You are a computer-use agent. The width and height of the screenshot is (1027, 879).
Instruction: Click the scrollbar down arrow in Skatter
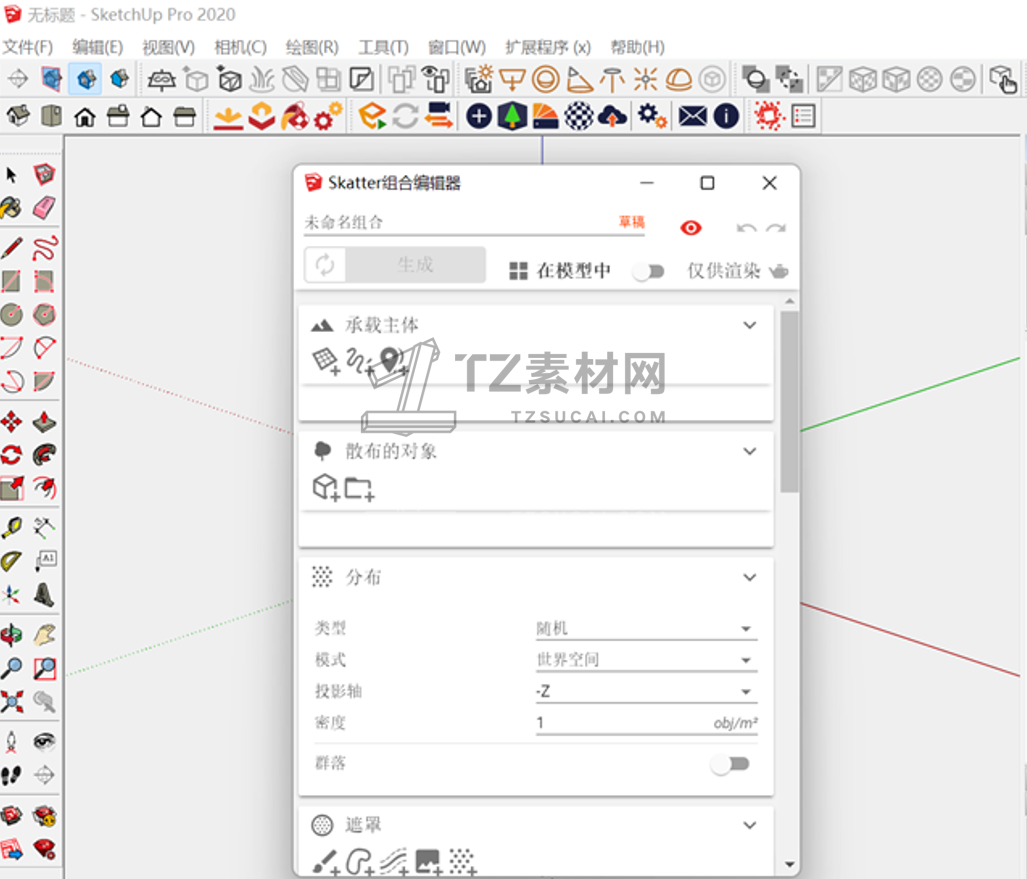tap(789, 865)
